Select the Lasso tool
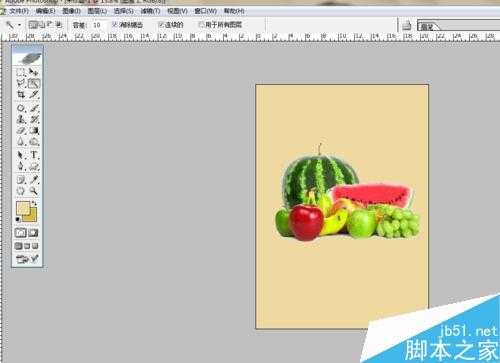Image resolution: width=500 pixels, height=363 pixels. [x=21, y=83]
